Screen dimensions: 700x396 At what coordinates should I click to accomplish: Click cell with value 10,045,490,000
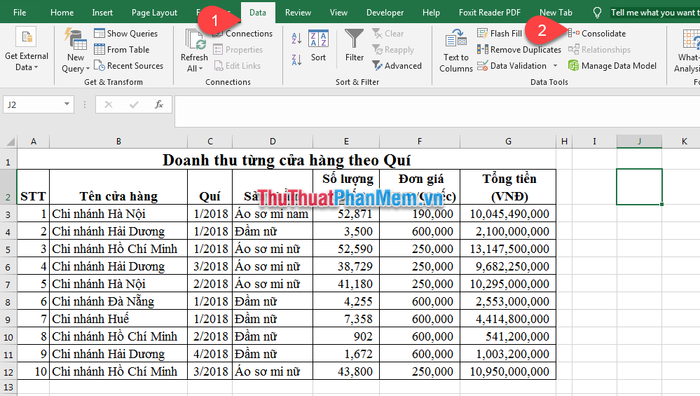pyautogui.click(x=508, y=214)
